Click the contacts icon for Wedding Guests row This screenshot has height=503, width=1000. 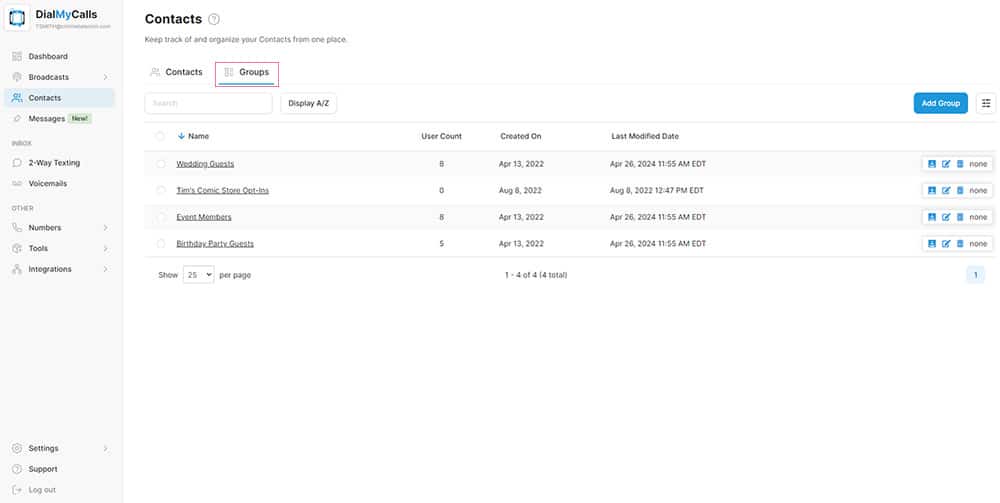[x=932, y=164]
